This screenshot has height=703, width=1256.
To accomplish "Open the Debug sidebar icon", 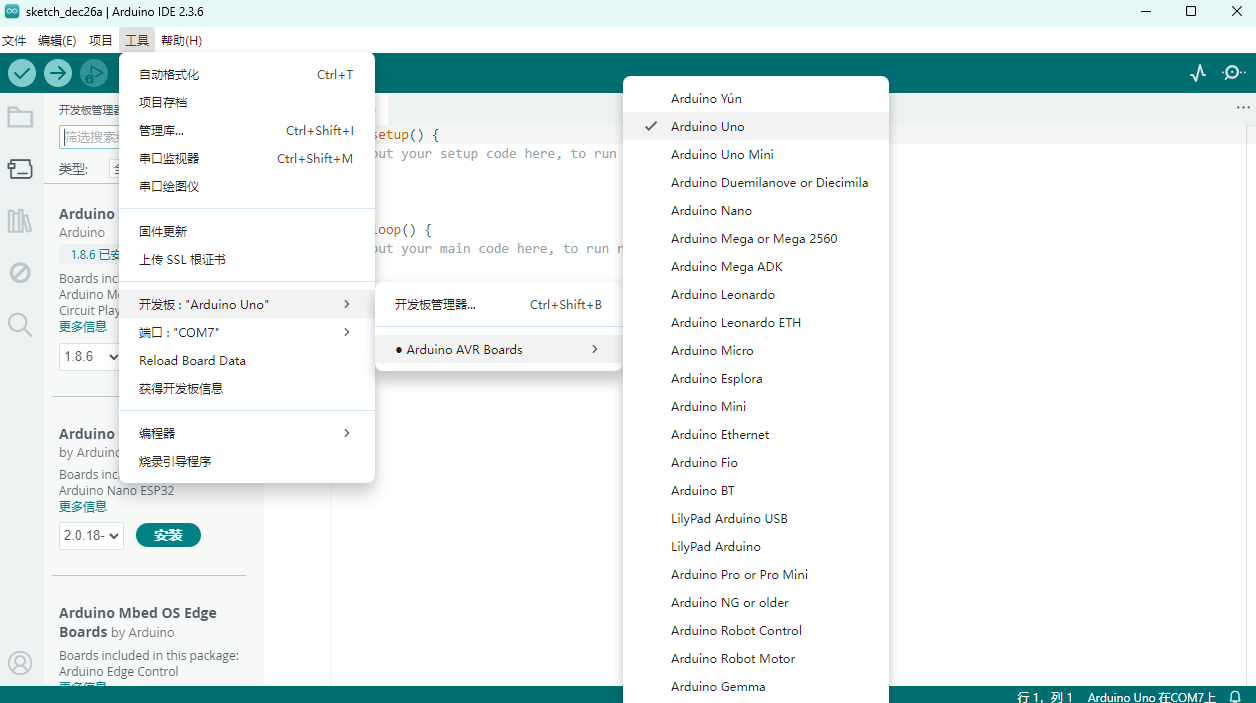I will click(x=20, y=273).
